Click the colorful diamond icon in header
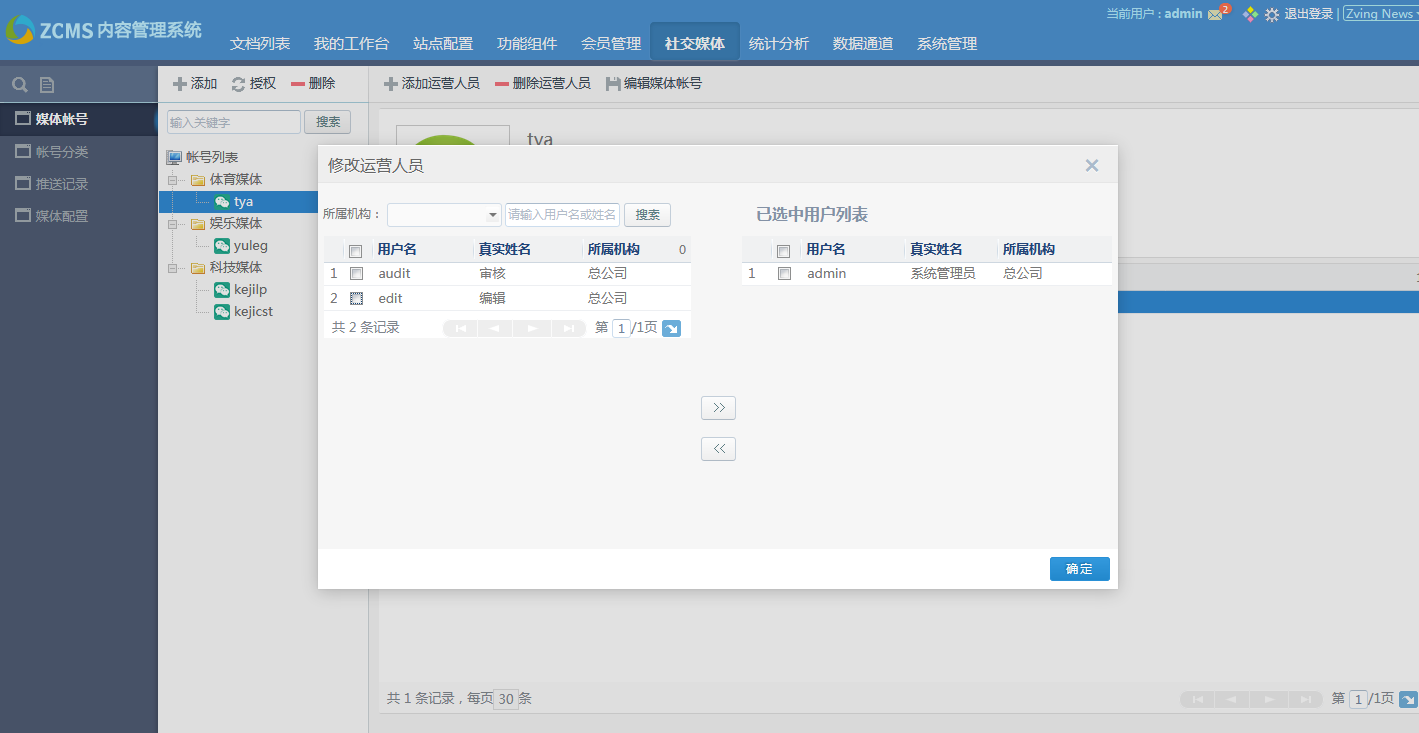 1250,14
